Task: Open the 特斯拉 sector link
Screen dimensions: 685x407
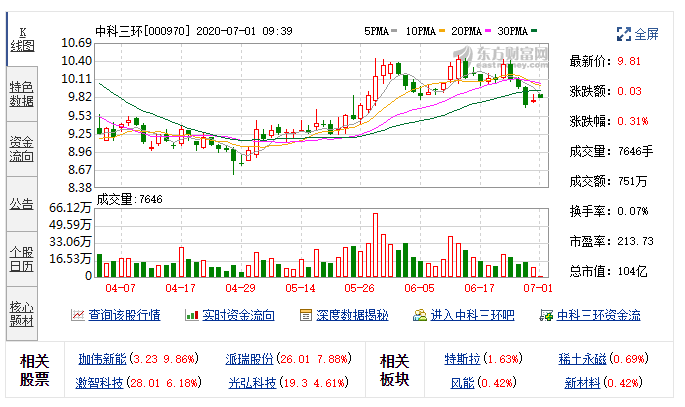Action: coord(463,359)
